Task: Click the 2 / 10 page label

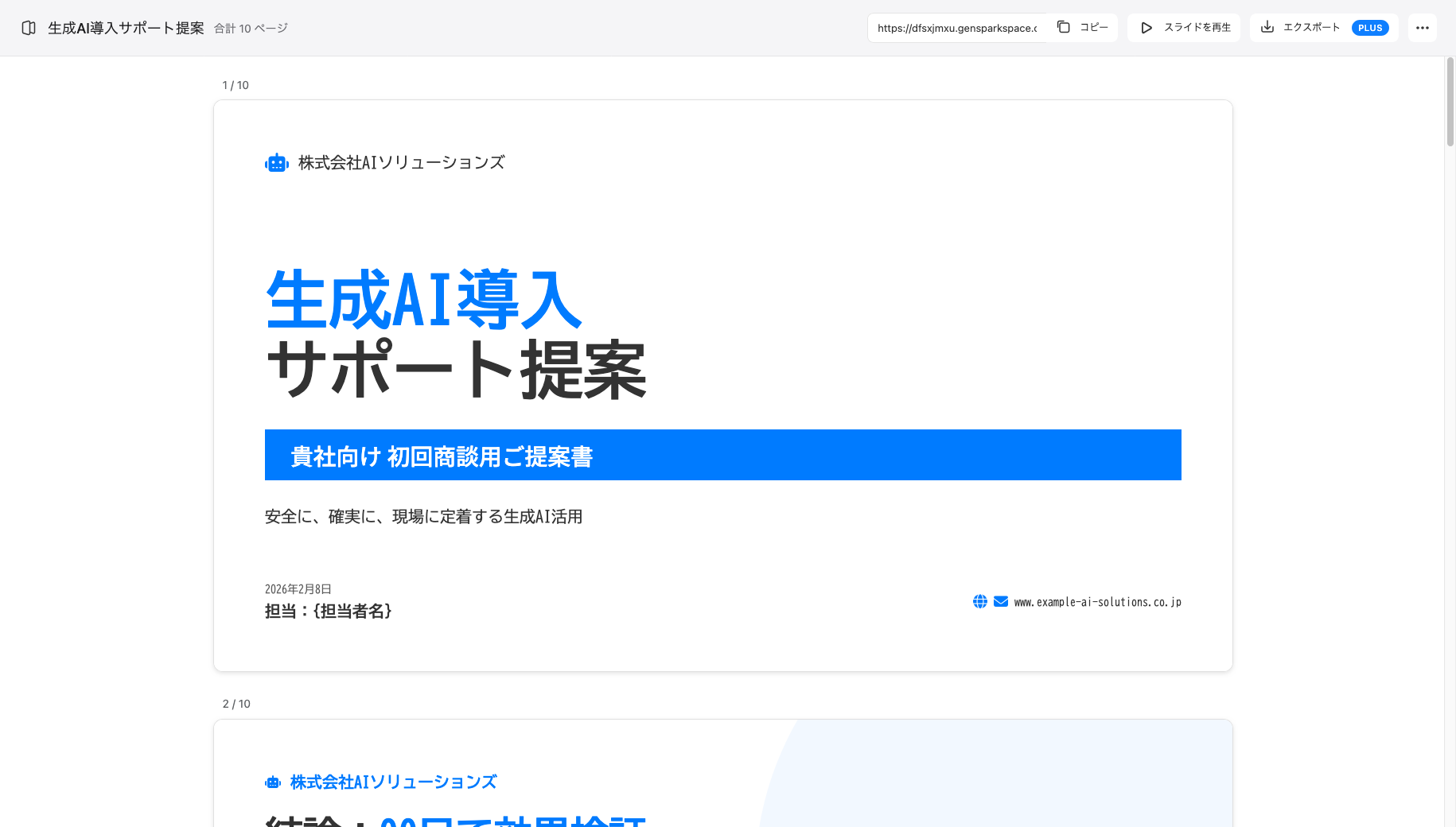Action: point(236,704)
